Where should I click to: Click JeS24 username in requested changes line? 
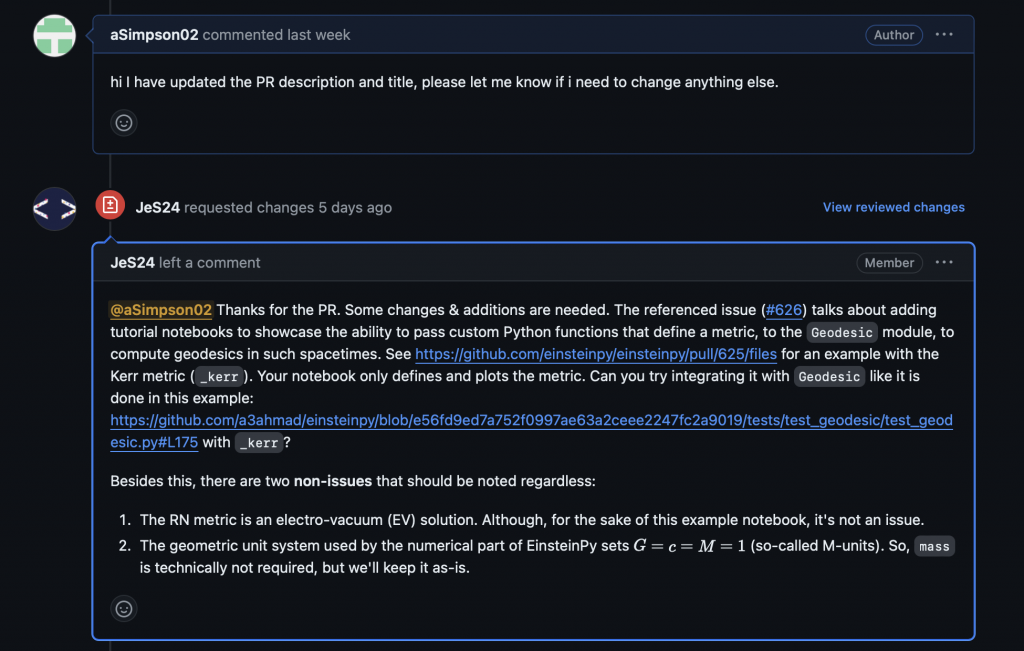tap(157, 208)
